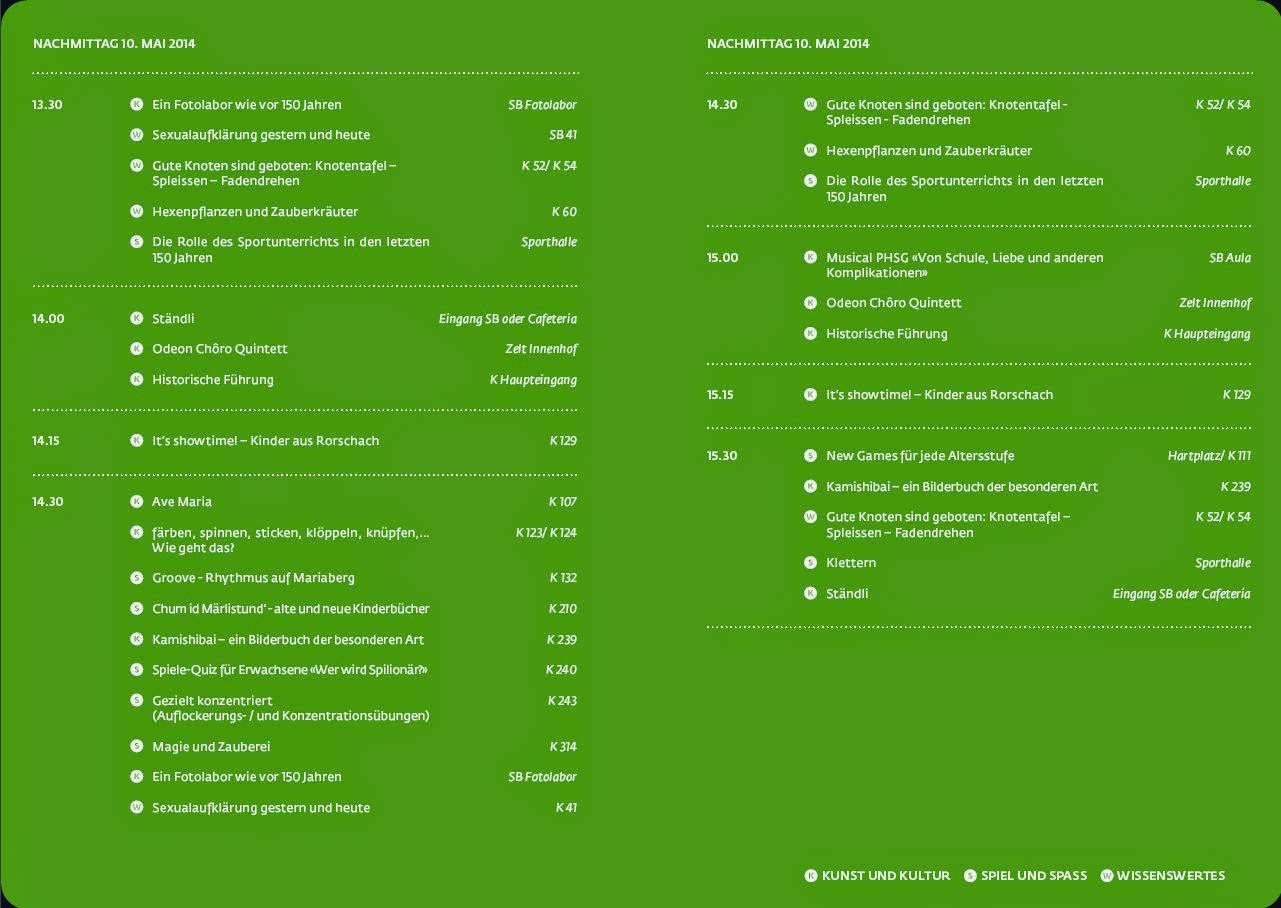This screenshot has width=1281, height=908.
Task: Click the left 'NACHMITTAG 10. MAI 2014' heading
Action: click(114, 44)
